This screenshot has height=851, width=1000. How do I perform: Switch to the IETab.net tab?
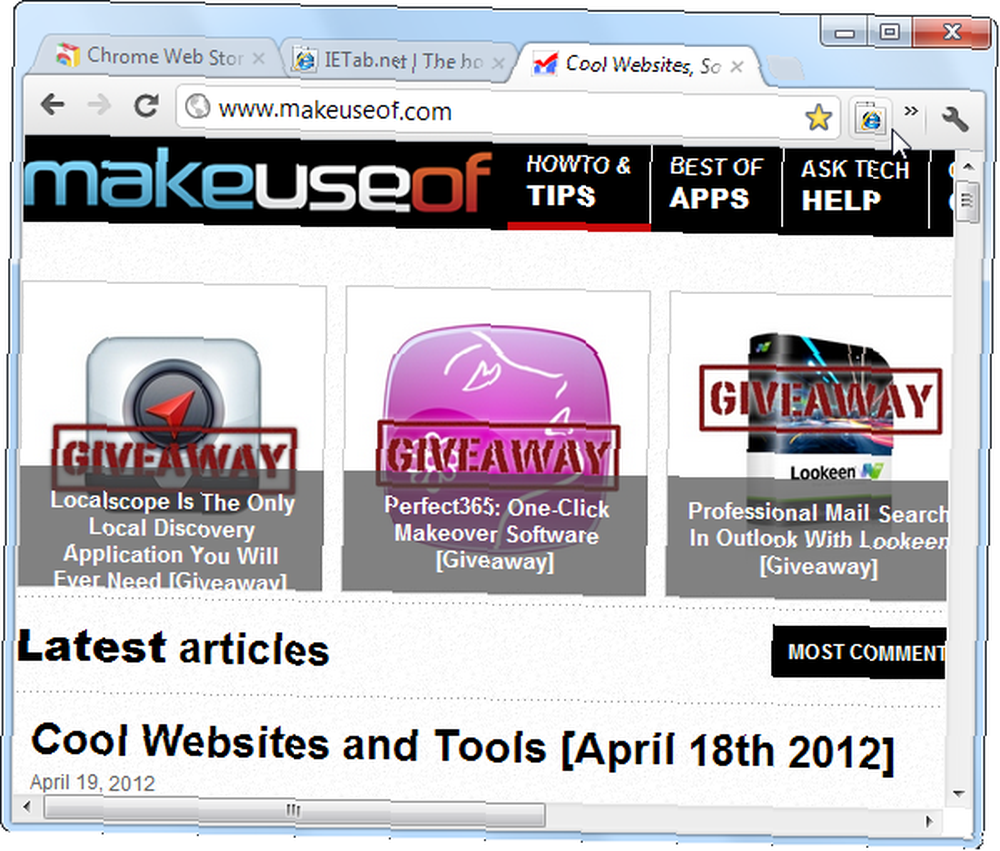tap(399, 61)
